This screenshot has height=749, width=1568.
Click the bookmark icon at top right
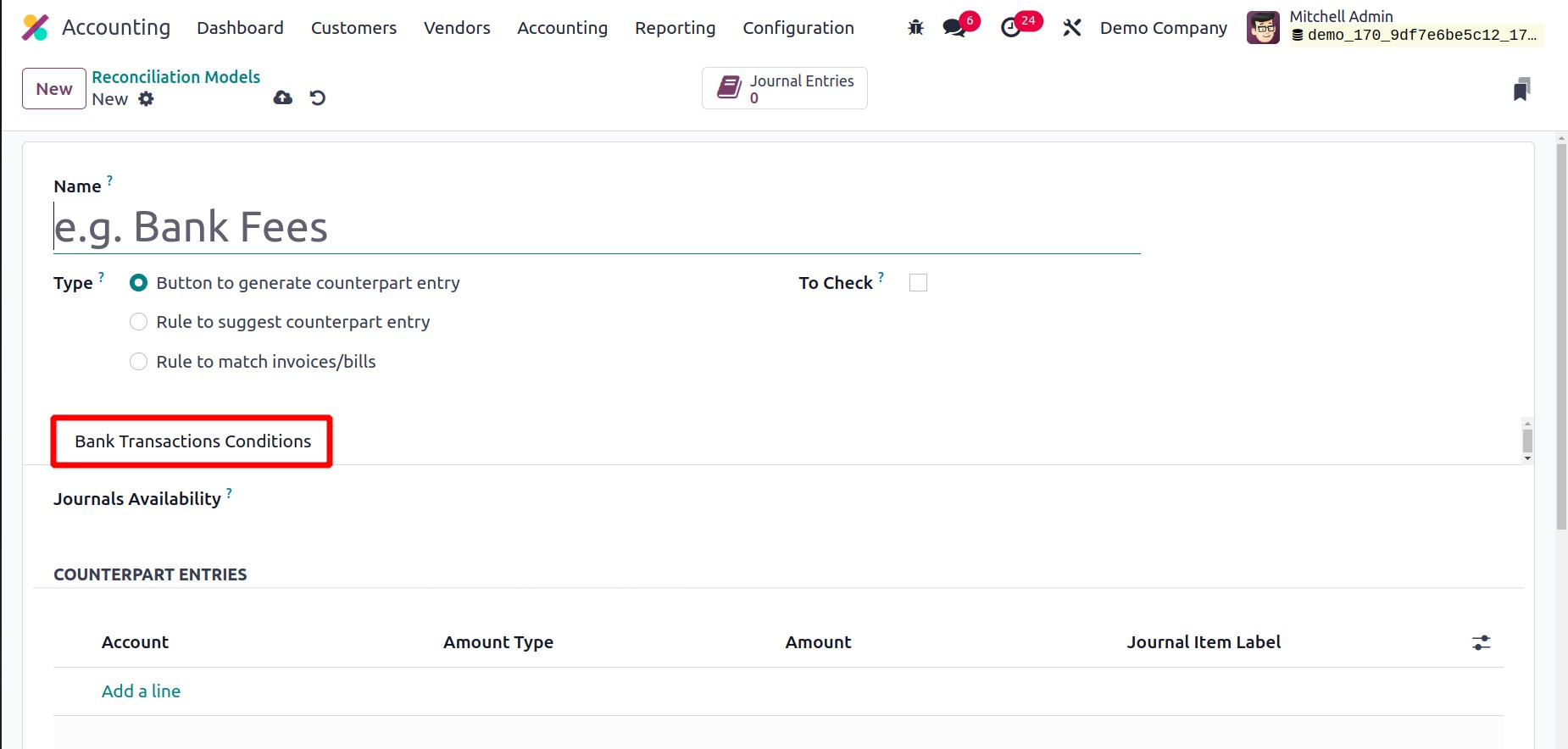1521,90
